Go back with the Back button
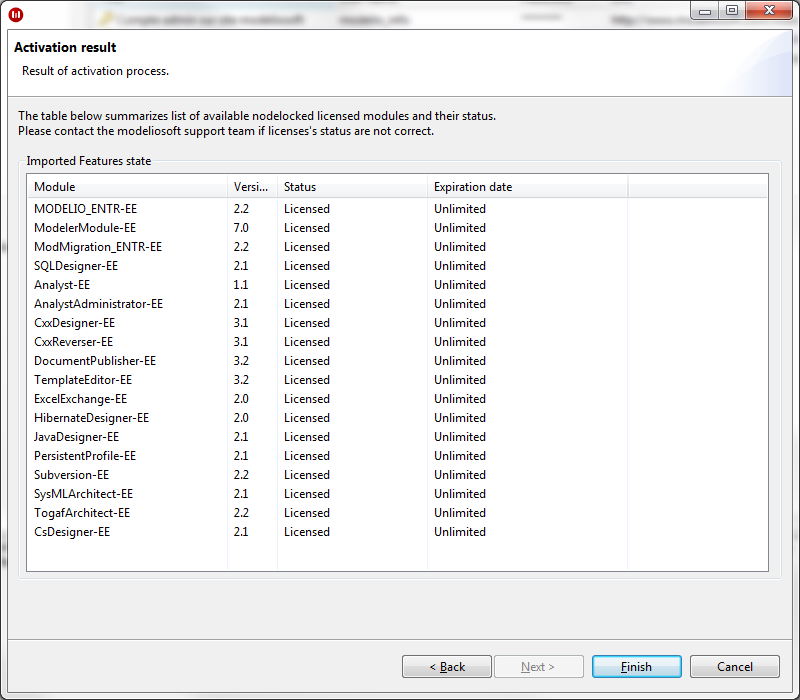Viewport: 800px width, 700px height. pyautogui.click(x=446, y=666)
